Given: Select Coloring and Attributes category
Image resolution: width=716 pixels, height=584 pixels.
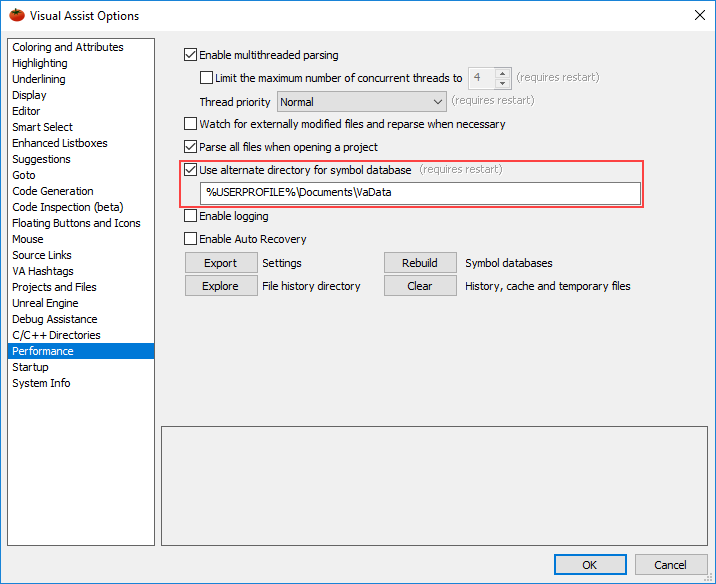Looking at the screenshot, I should point(68,47).
